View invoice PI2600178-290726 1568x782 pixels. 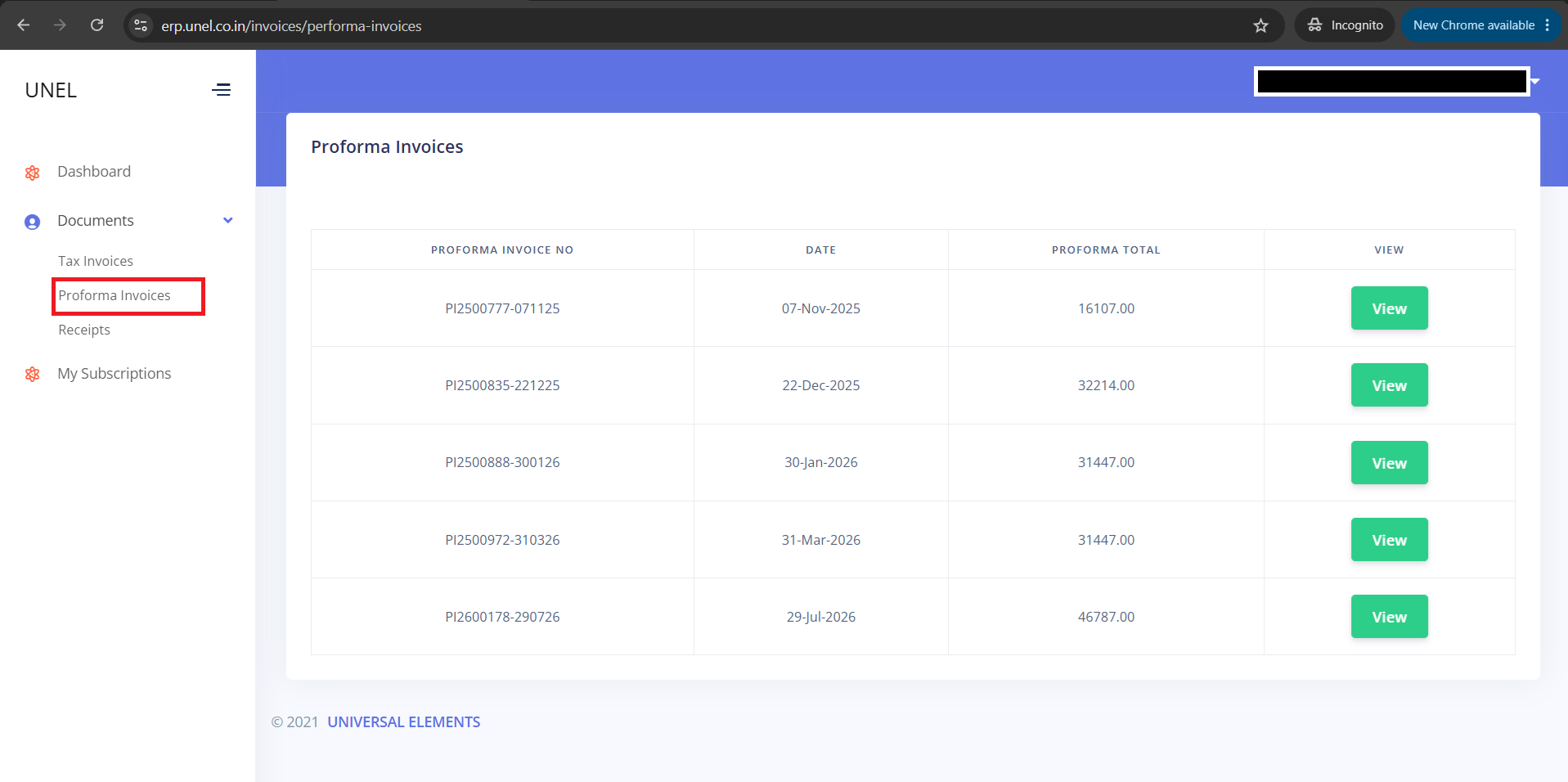pyautogui.click(x=1389, y=617)
